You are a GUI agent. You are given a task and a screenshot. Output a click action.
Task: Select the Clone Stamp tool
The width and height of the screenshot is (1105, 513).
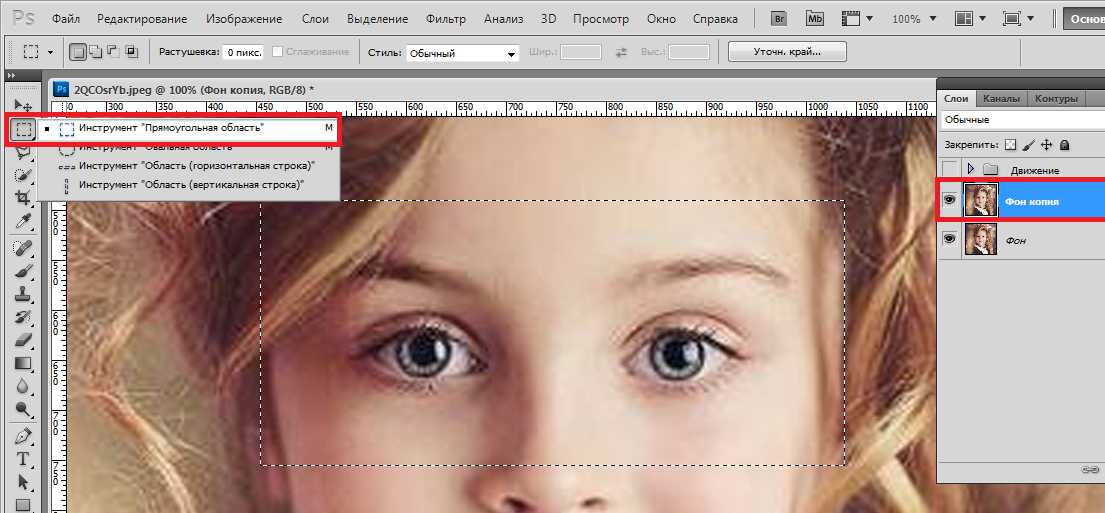[23, 294]
